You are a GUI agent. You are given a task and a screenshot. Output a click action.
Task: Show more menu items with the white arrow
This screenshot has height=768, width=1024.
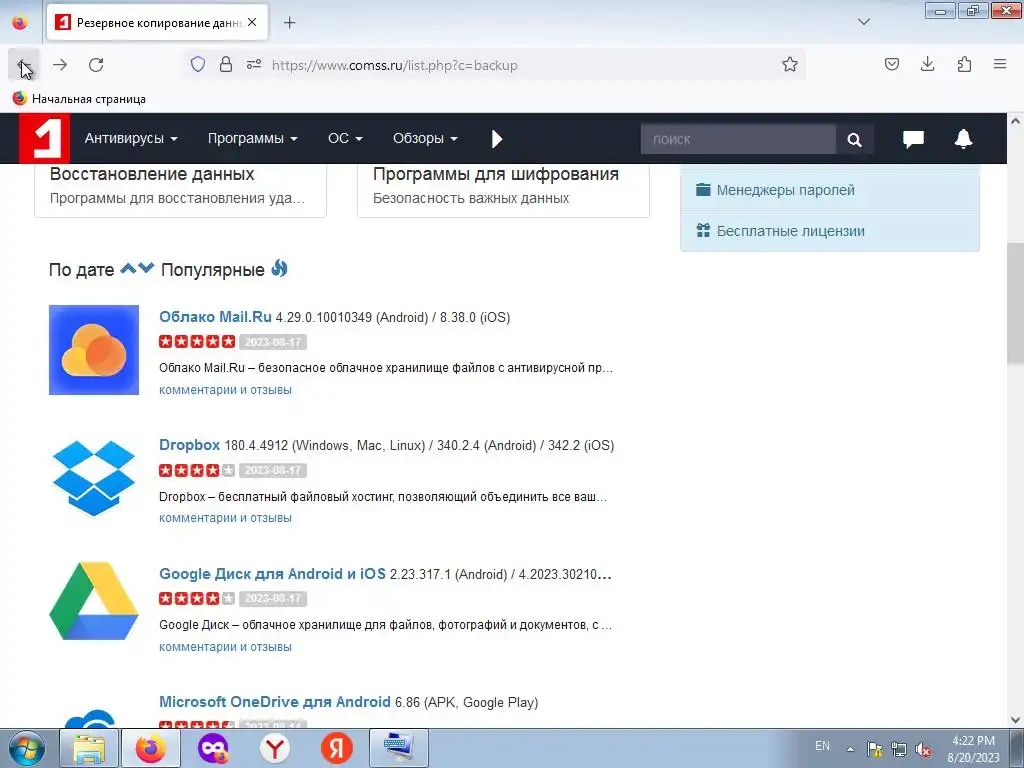pyautogui.click(x=497, y=138)
